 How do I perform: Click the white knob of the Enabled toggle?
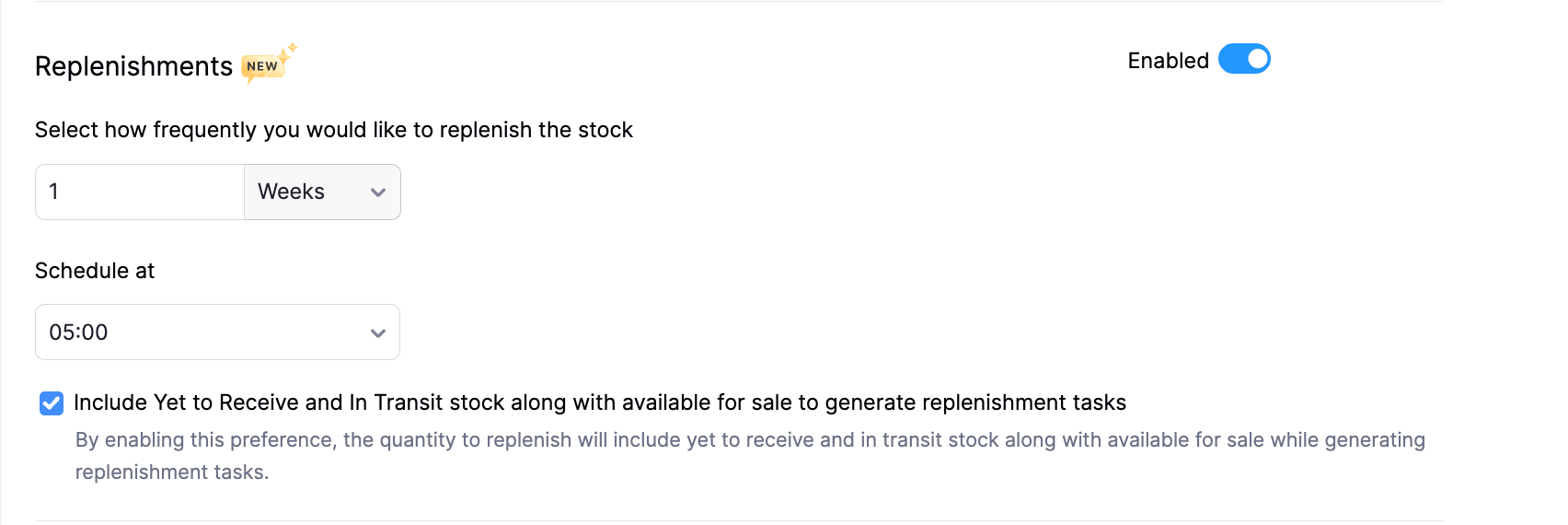tap(1257, 59)
